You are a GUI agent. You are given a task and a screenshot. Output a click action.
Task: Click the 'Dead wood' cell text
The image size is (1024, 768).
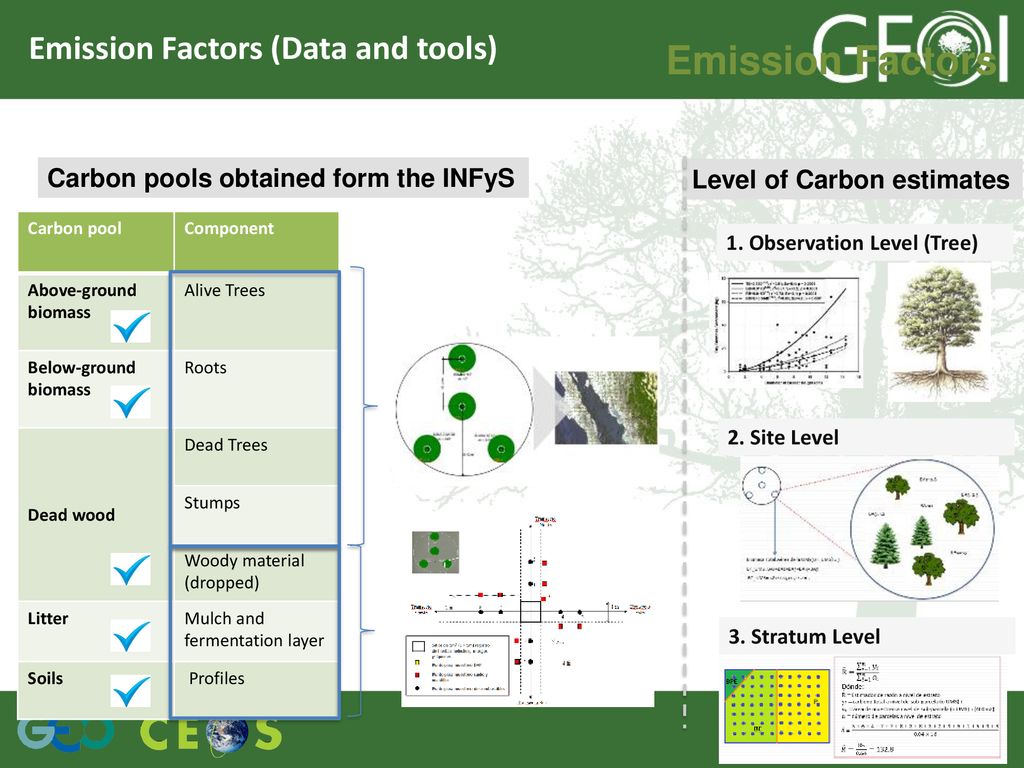pos(71,515)
